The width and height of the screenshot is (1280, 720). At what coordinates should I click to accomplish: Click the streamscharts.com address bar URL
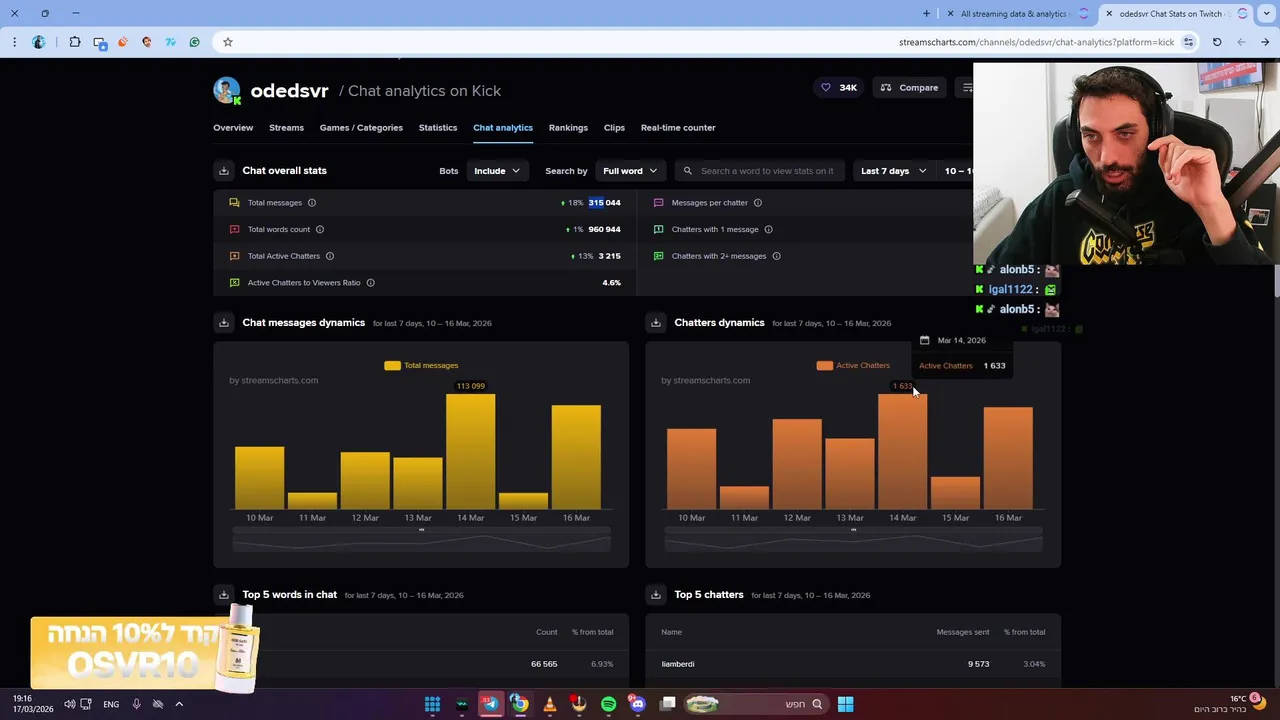[x=1036, y=42]
